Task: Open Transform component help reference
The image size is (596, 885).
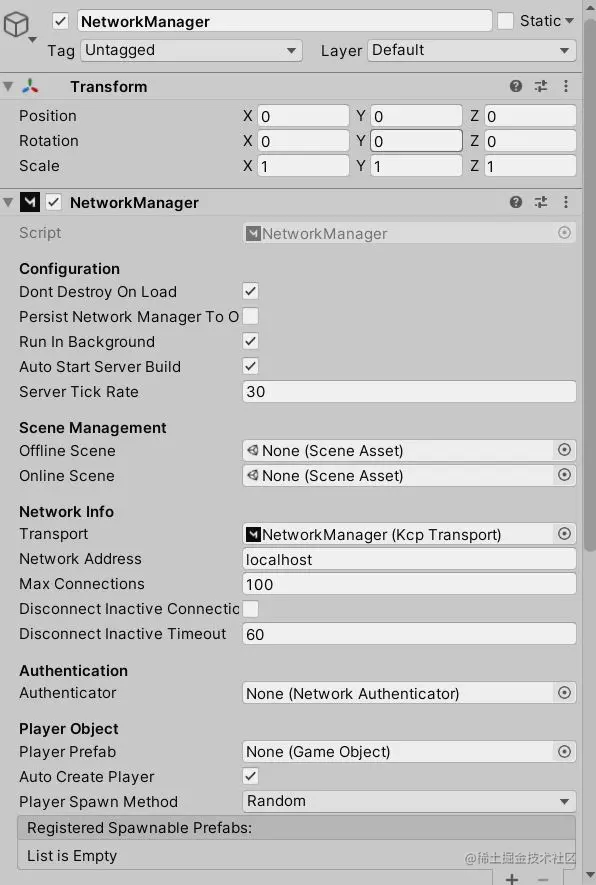Action: [515, 86]
